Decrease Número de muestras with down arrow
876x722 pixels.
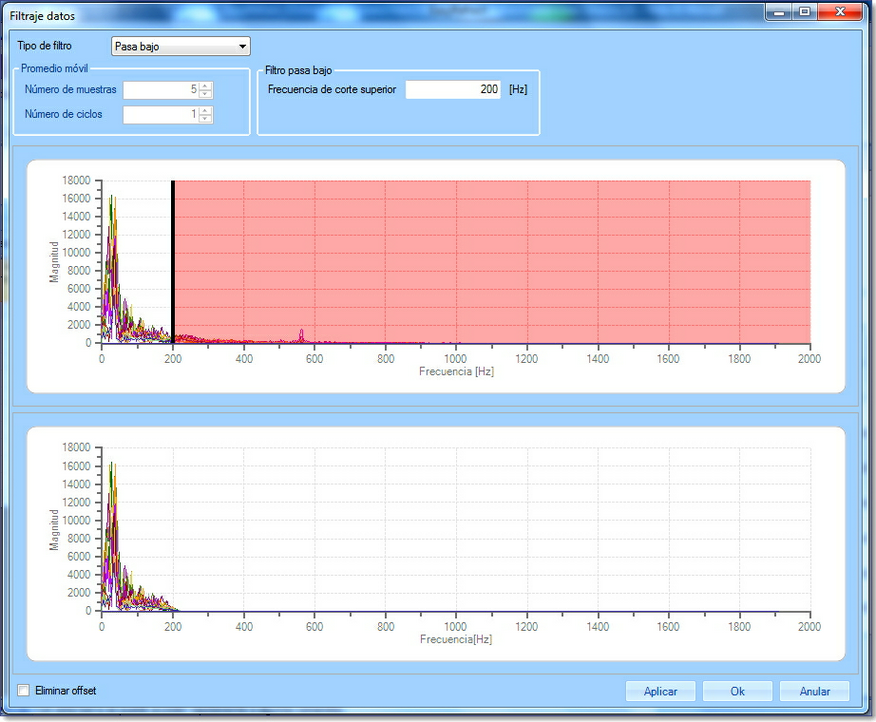point(206,94)
